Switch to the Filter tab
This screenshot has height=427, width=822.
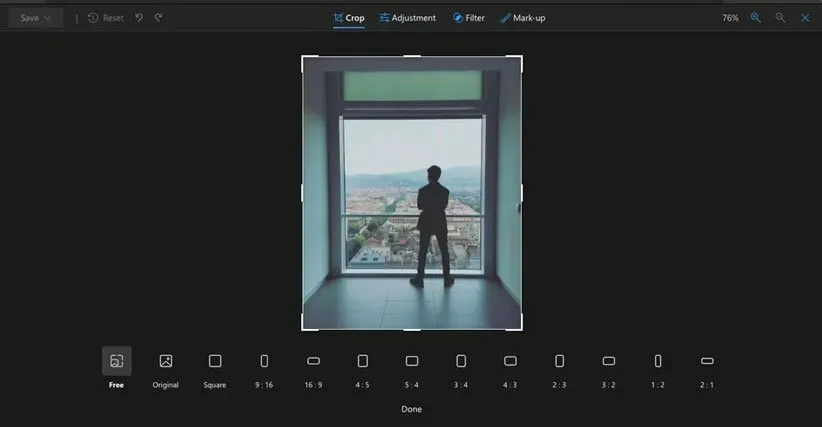468,18
